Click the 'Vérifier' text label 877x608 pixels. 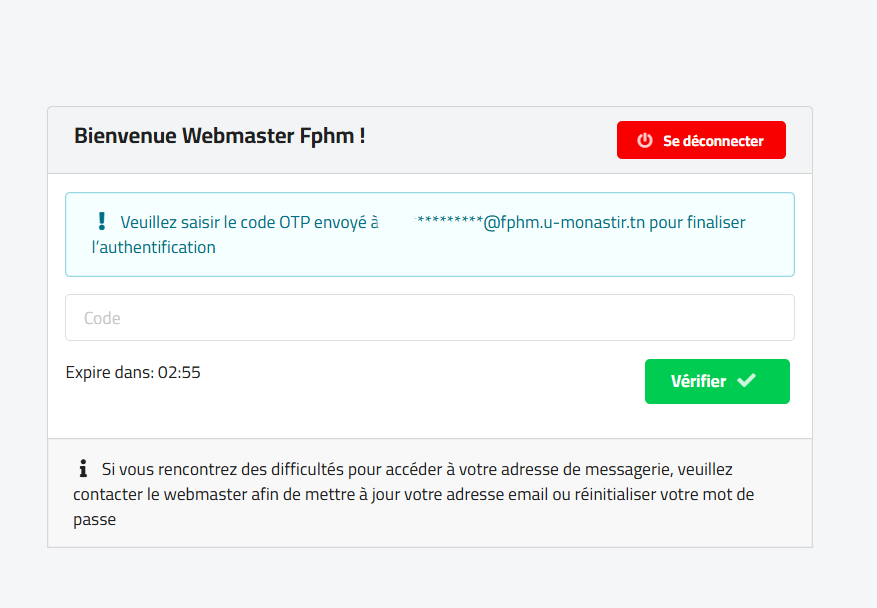click(x=698, y=381)
